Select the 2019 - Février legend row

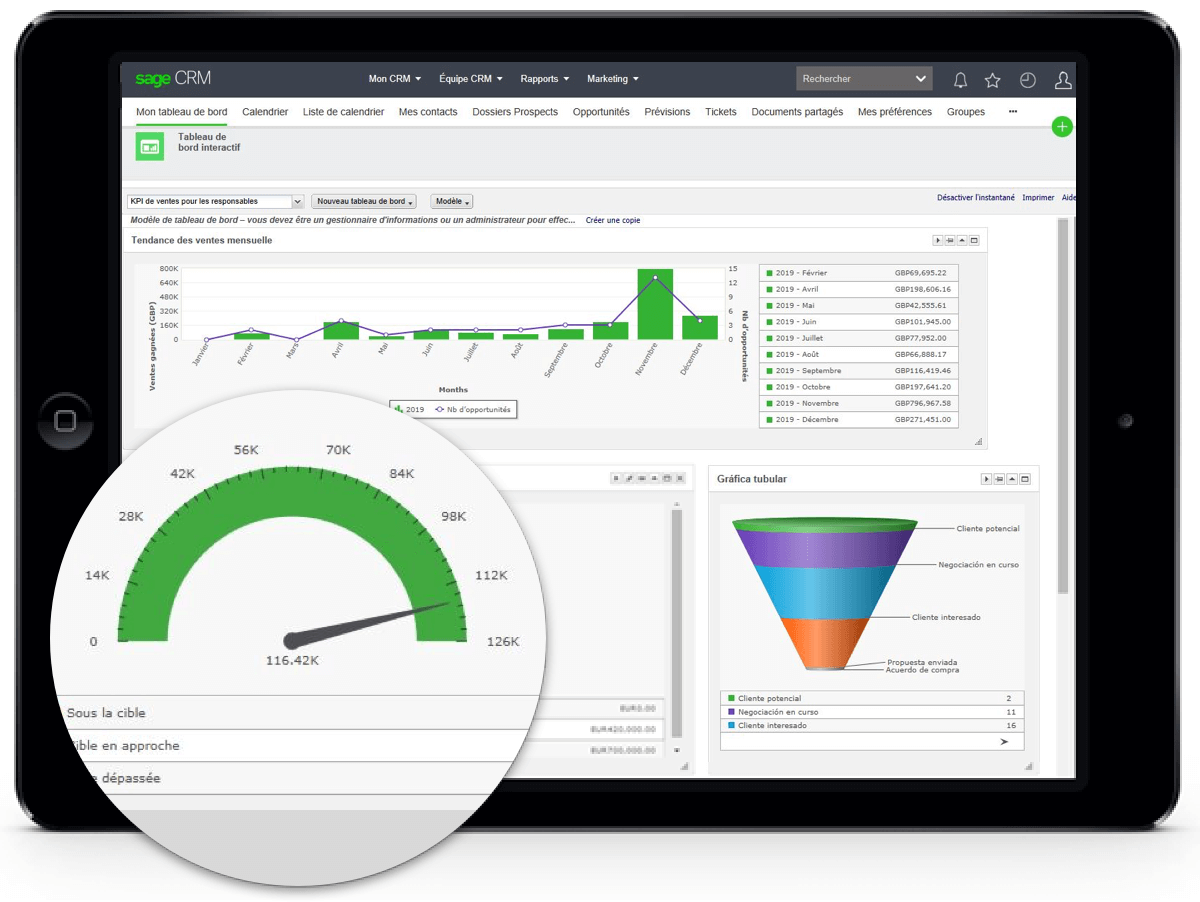(x=858, y=273)
